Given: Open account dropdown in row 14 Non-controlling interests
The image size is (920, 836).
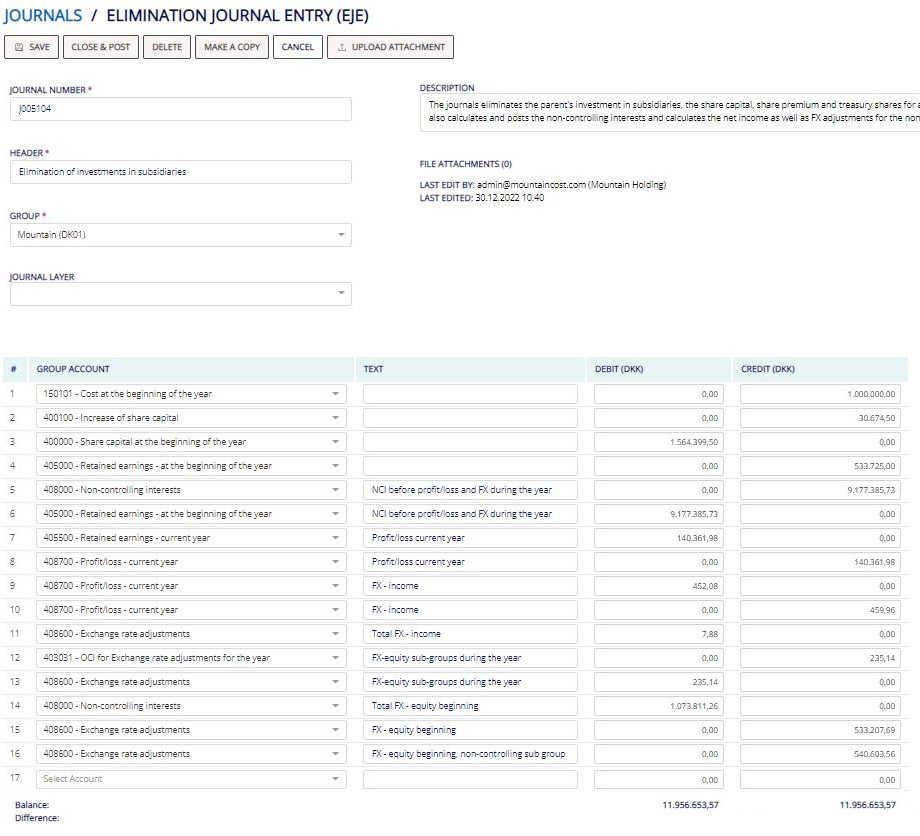Looking at the screenshot, I should [191, 706].
